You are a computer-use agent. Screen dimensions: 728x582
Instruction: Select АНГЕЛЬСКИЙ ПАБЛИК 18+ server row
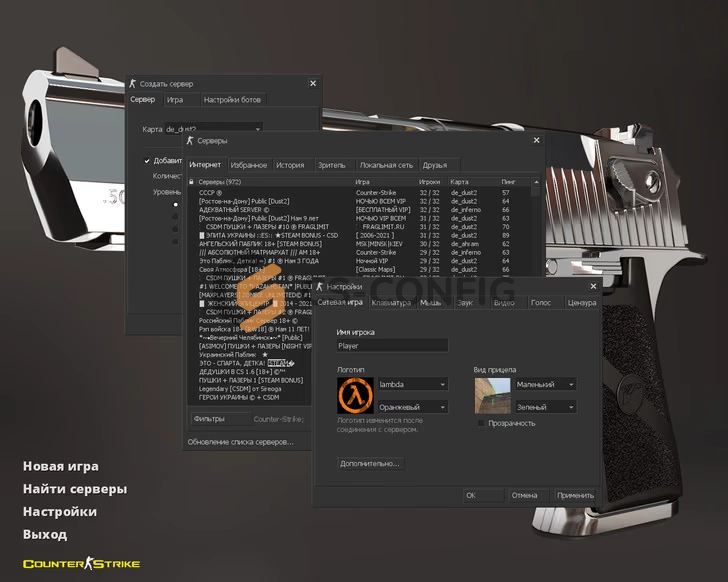point(360,244)
